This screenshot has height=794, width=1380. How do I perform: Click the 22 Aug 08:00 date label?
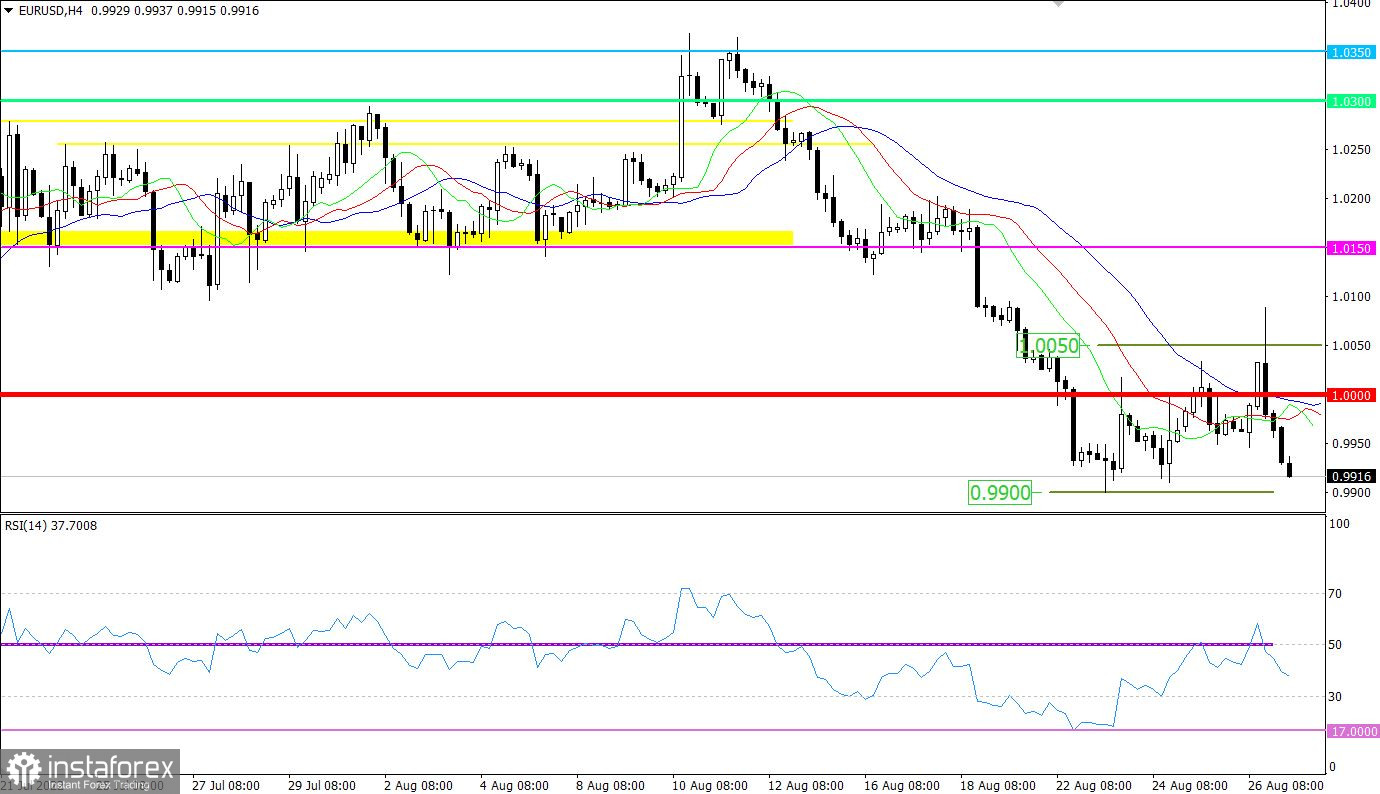click(1095, 785)
